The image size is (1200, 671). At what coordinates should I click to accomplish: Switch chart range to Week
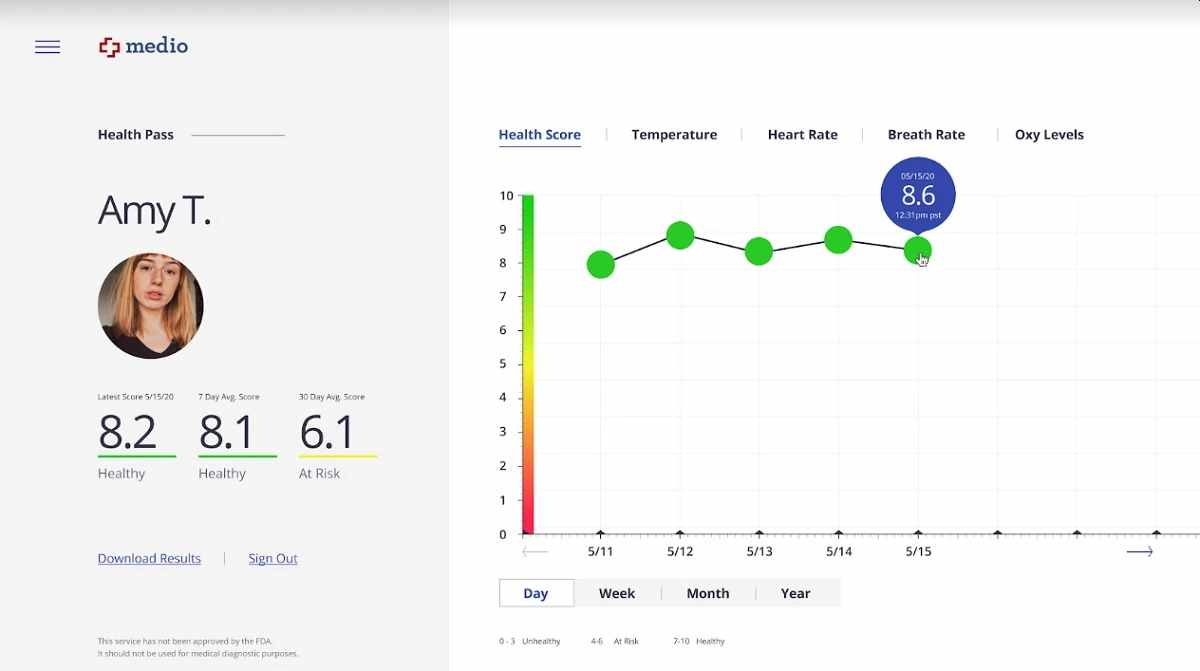point(617,593)
